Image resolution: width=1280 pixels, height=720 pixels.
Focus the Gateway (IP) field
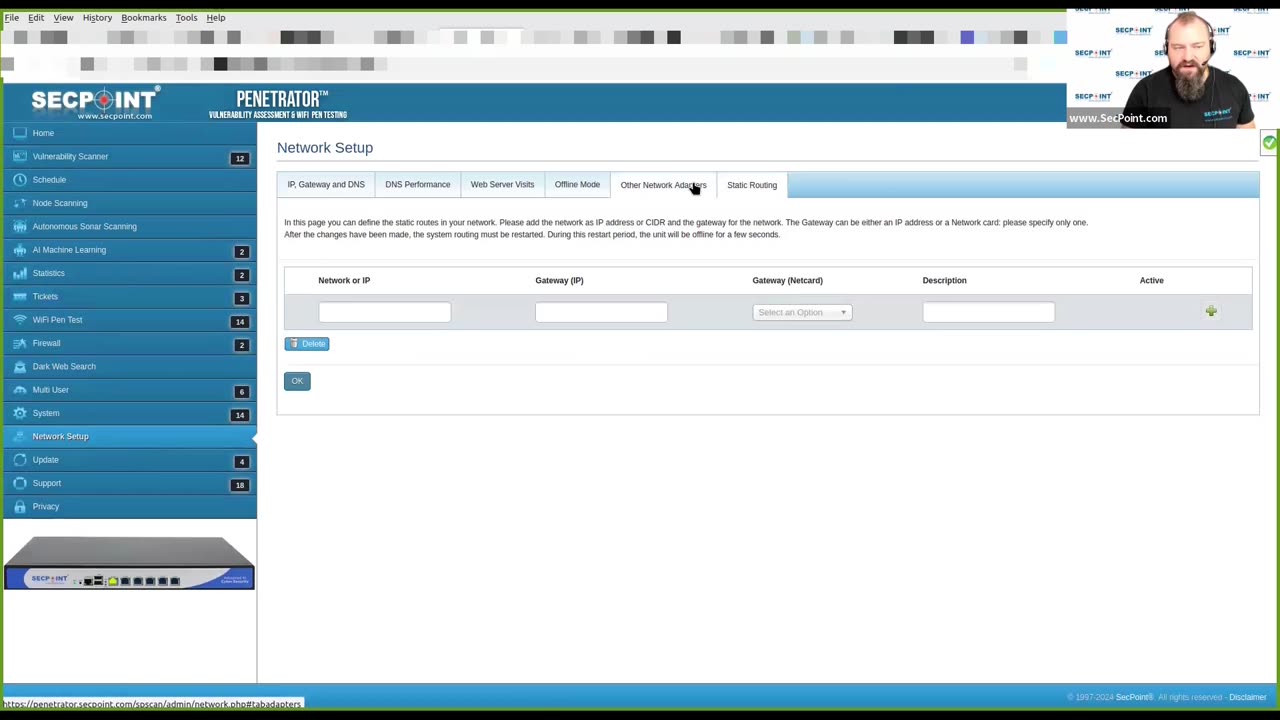click(601, 312)
